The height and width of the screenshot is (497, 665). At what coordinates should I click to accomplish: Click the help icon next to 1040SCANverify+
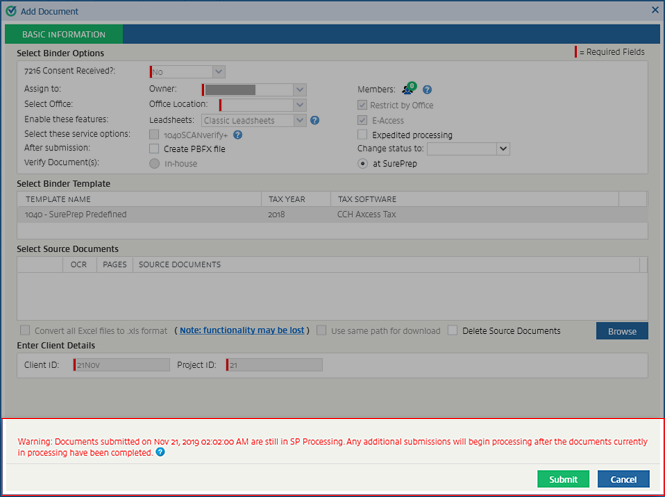click(x=238, y=134)
